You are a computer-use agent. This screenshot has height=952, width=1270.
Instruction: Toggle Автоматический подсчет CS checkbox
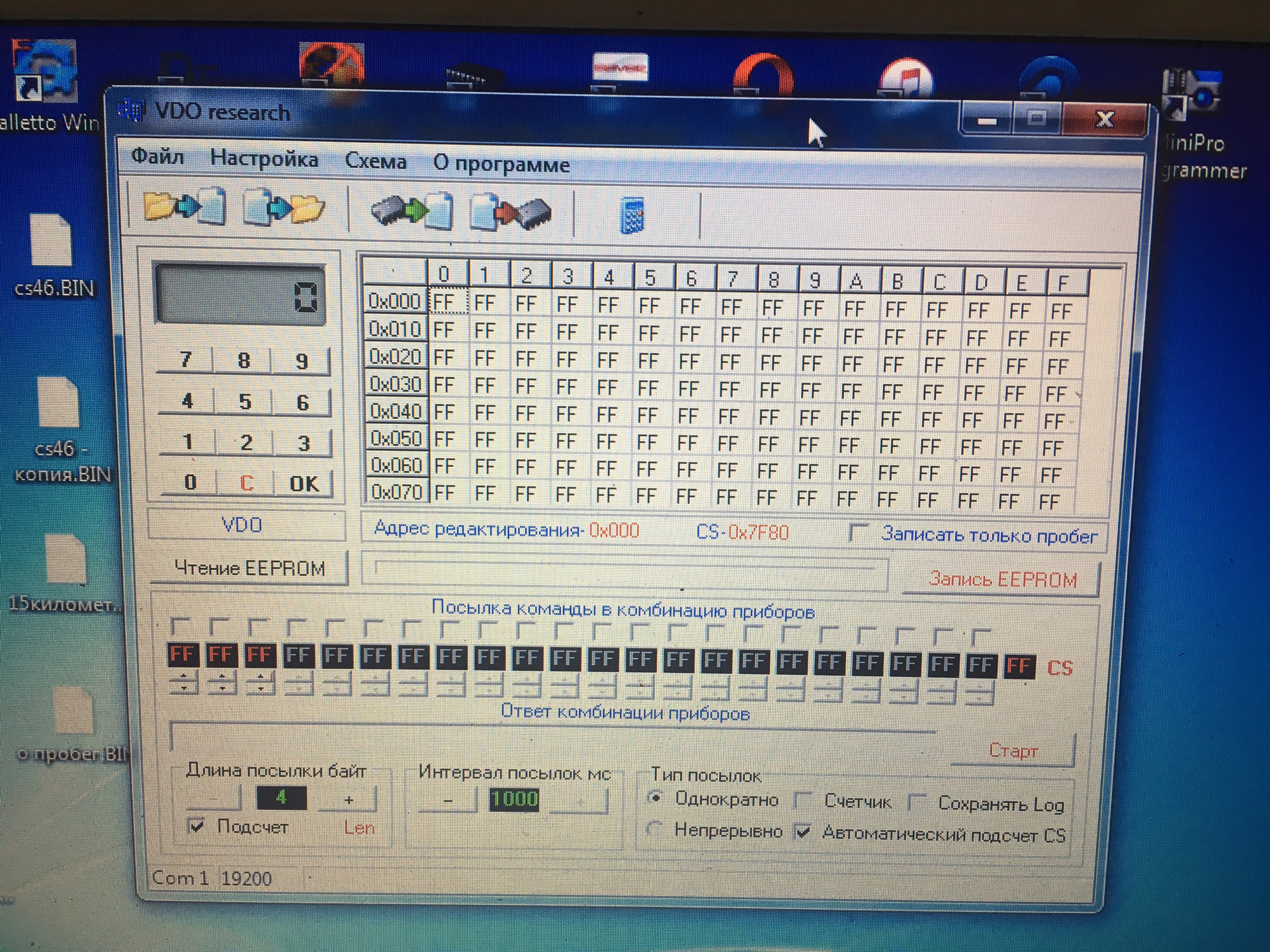point(802,832)
